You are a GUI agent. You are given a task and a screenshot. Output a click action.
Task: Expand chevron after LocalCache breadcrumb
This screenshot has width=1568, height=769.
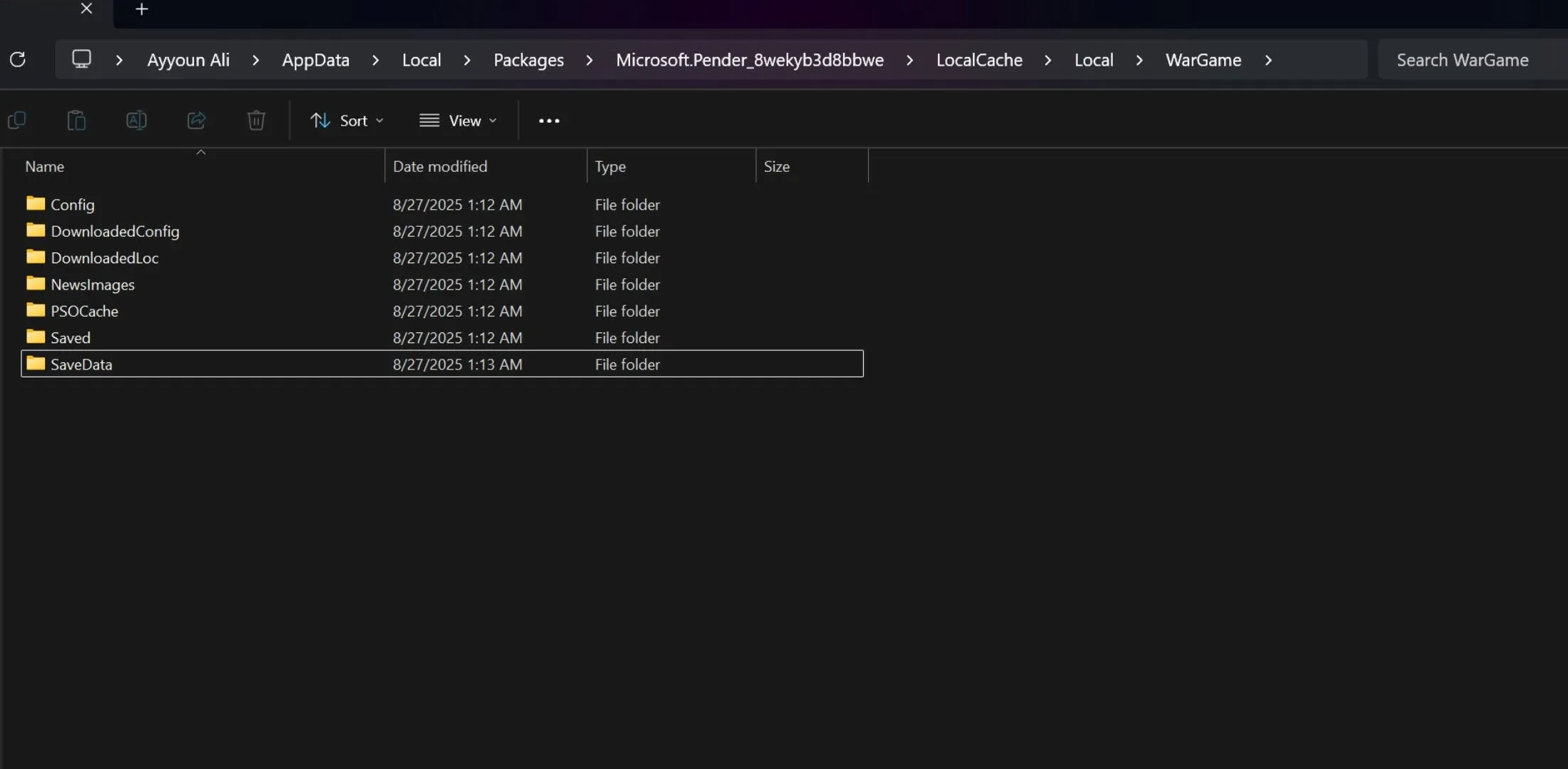tap(1048, 60)
